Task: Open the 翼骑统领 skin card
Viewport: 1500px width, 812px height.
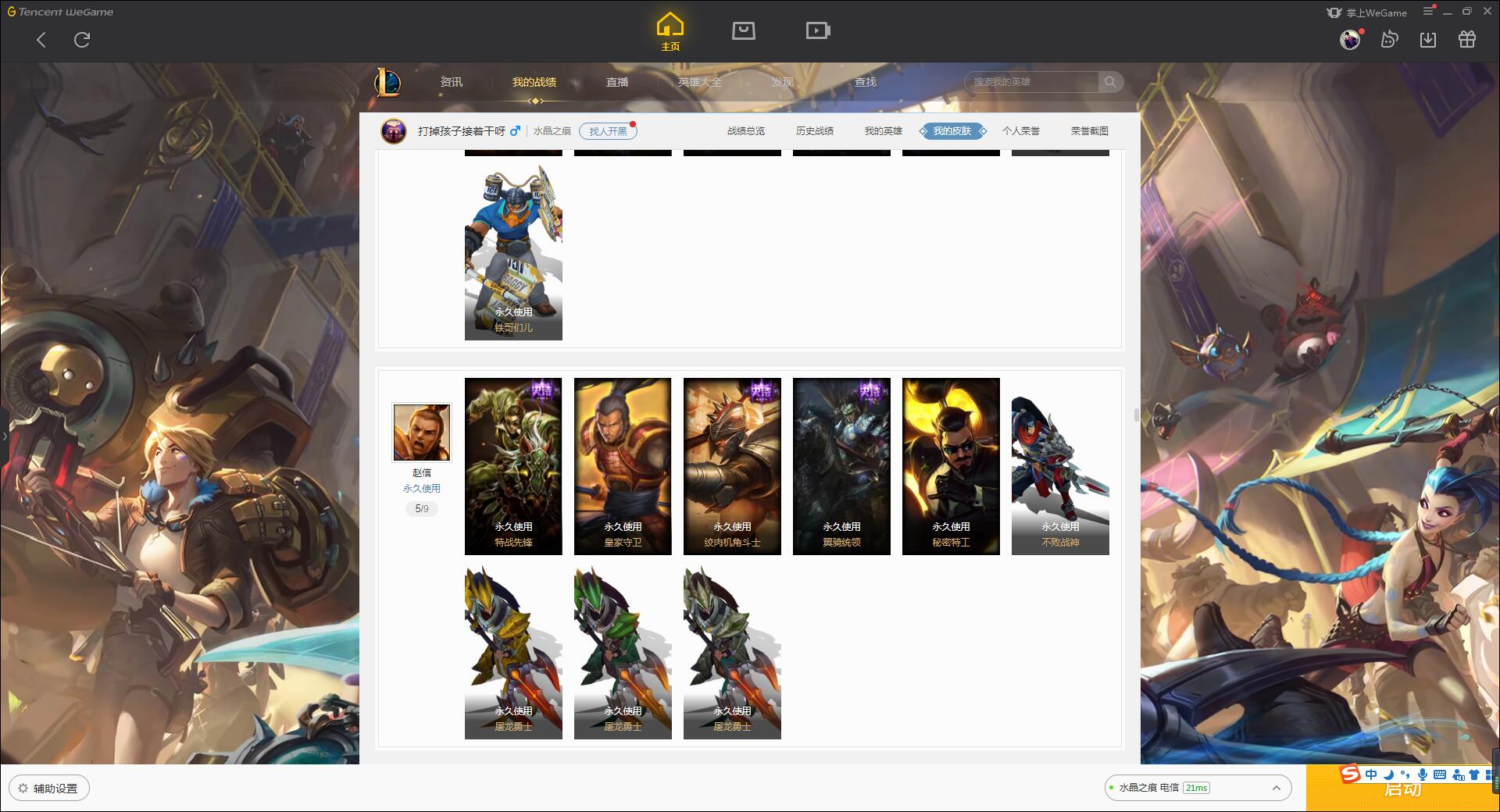Action: 841,466
